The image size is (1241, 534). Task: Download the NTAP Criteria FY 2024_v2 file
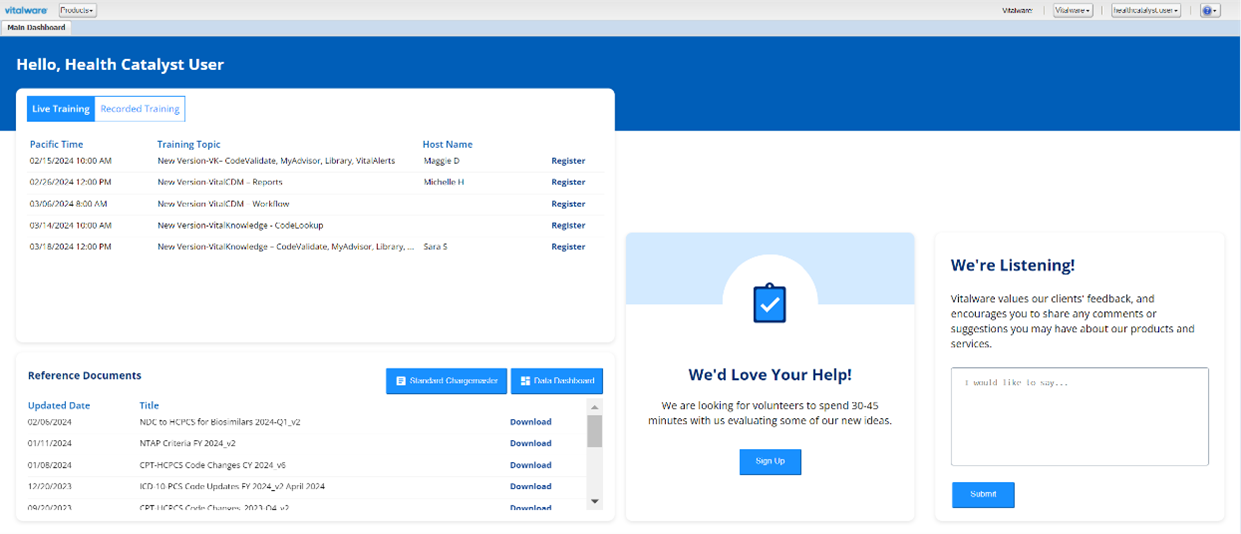(x=530, y=443)
